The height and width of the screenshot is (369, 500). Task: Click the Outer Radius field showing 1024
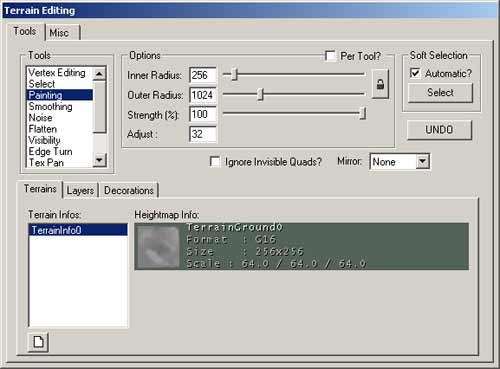click(x=203, y=95)
